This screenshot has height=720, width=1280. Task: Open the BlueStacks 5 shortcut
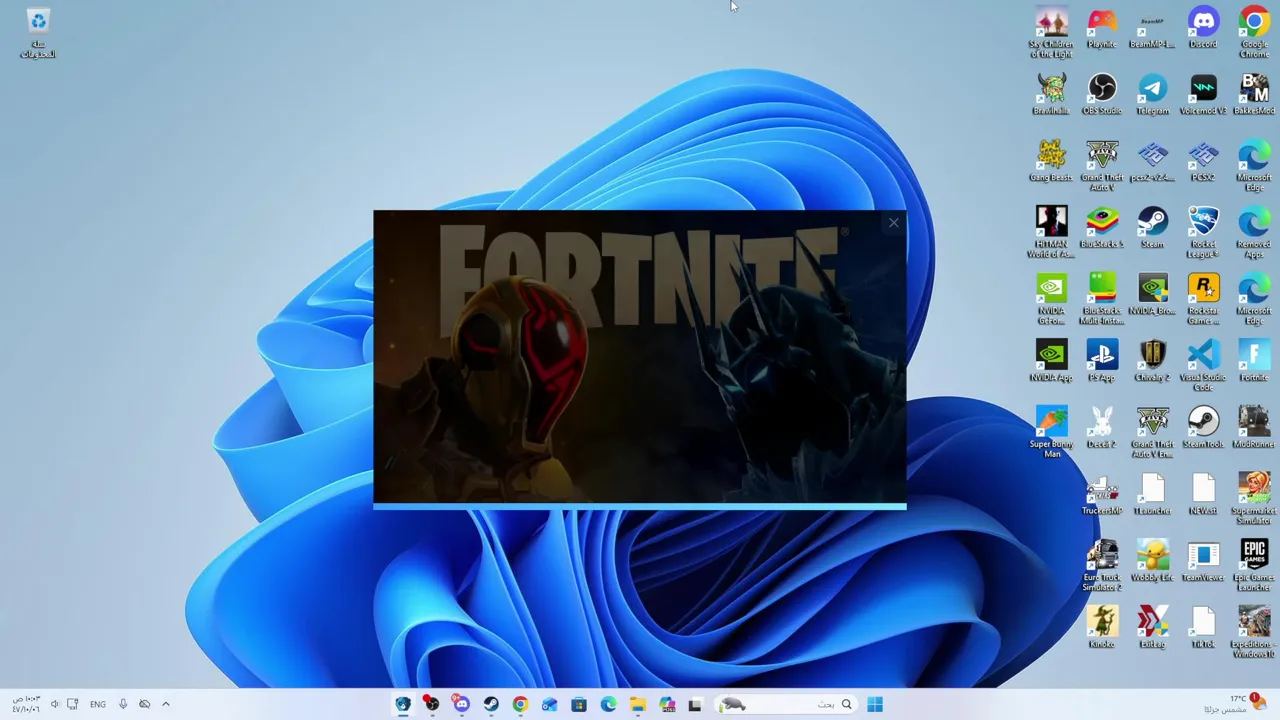pos(1102,227)
